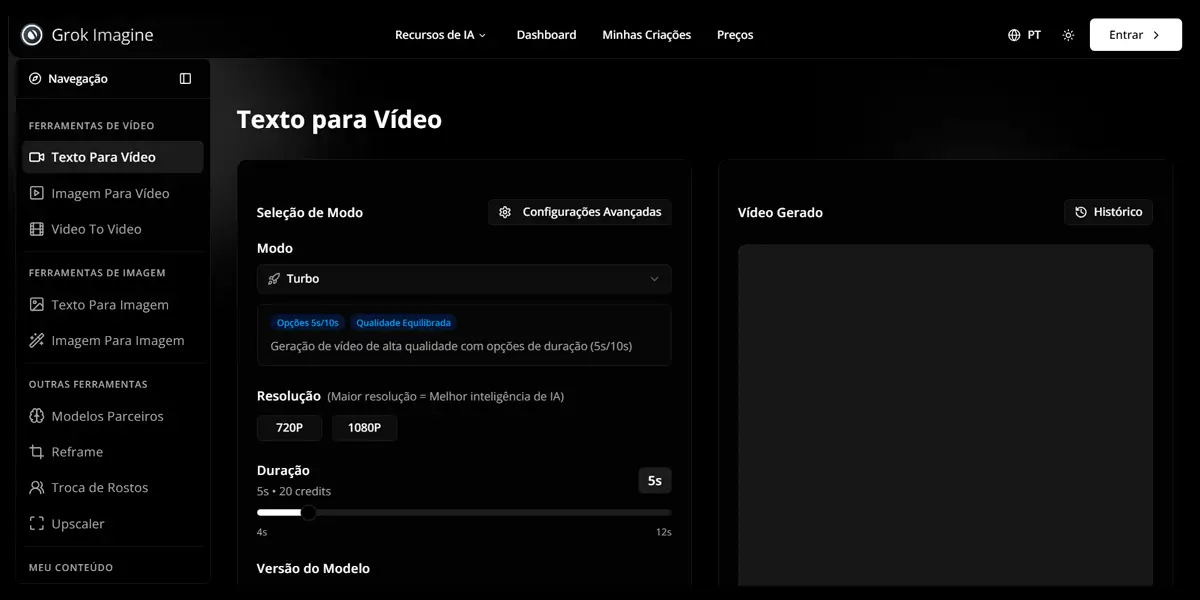Screen dimensions: 1200x600
Task: Select the Upscaler tool icon
Action: click(x=35, y=523)
